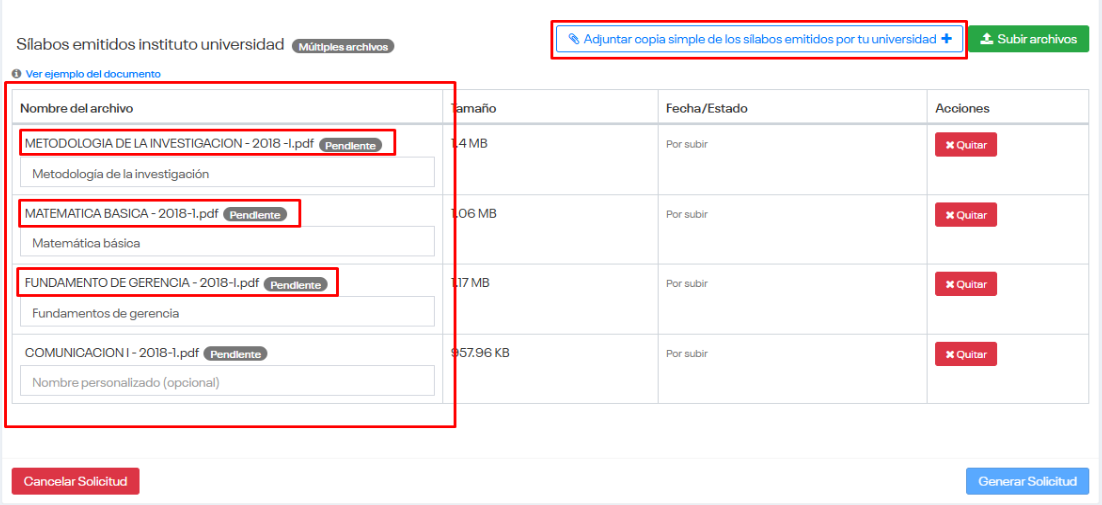
Task: Click the Múltiples archivos badge
Action: [343, 46]
